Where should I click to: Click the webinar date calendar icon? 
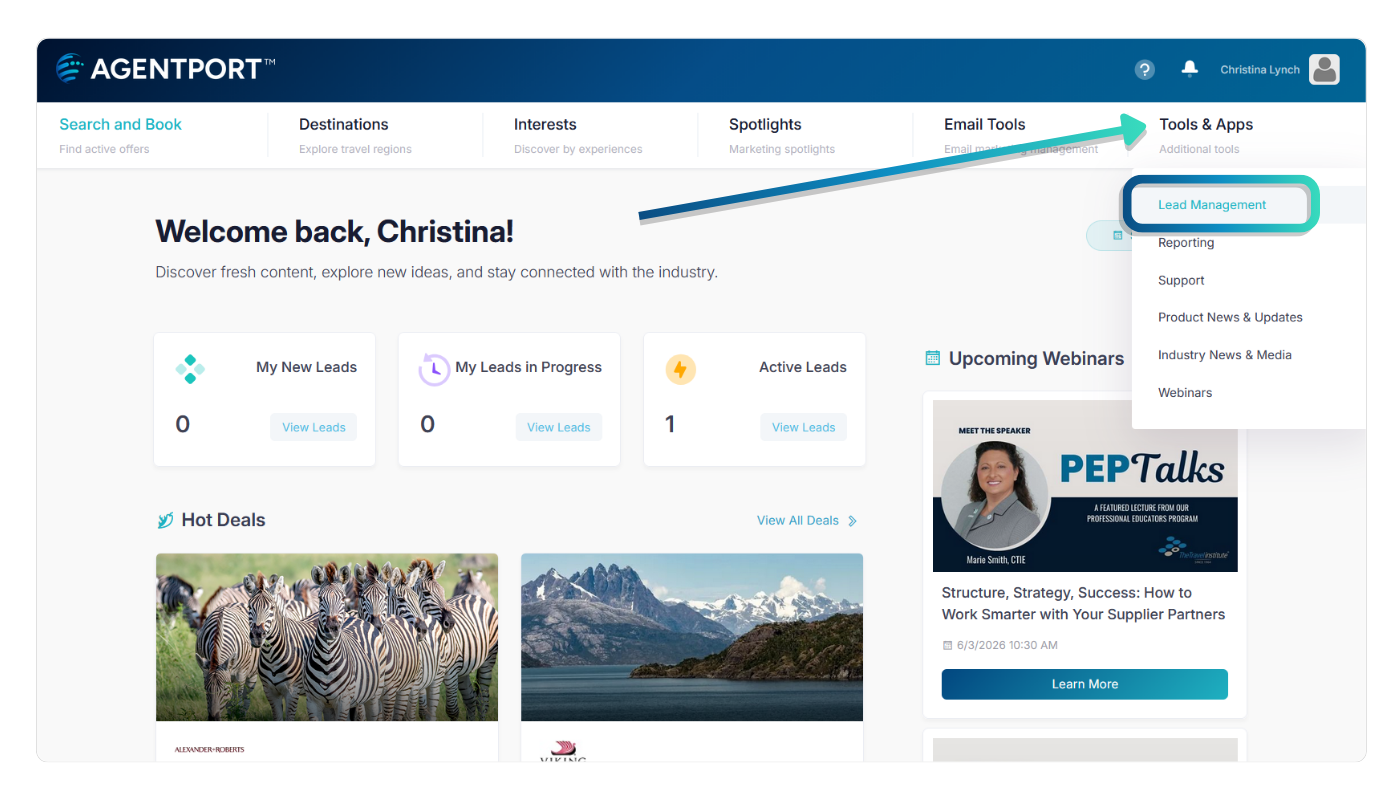(947, 646)
